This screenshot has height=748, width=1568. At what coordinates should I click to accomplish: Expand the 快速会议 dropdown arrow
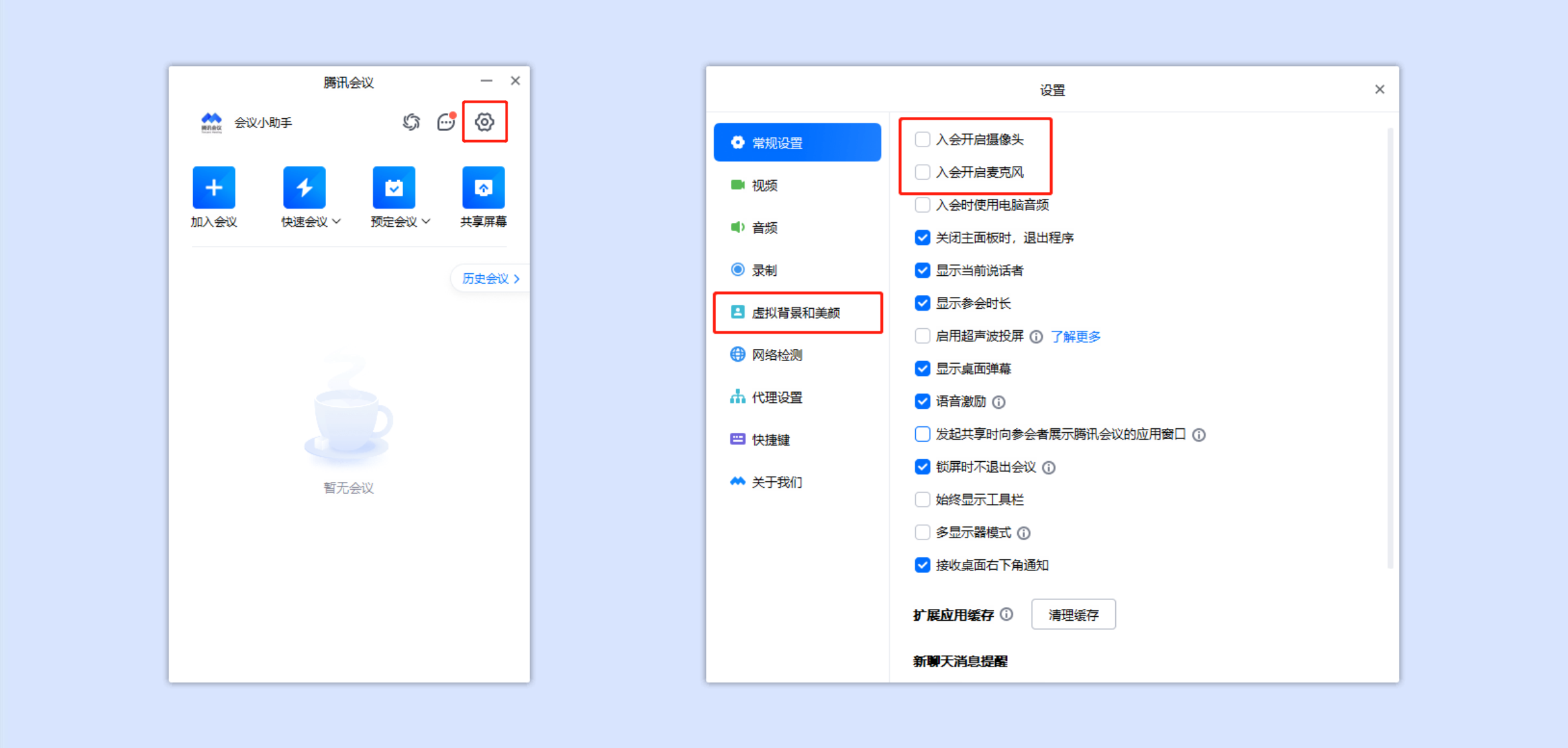336,222
